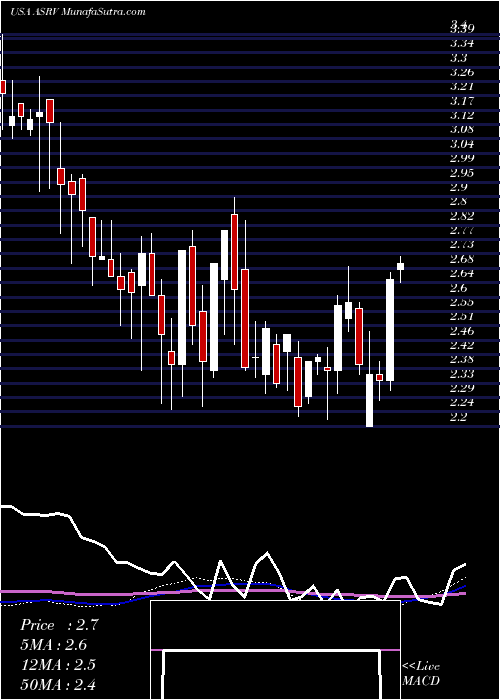This screenshot has width=500, height=700.
Task: Click the 2.68 price axis label
Action: click(462, 259)
